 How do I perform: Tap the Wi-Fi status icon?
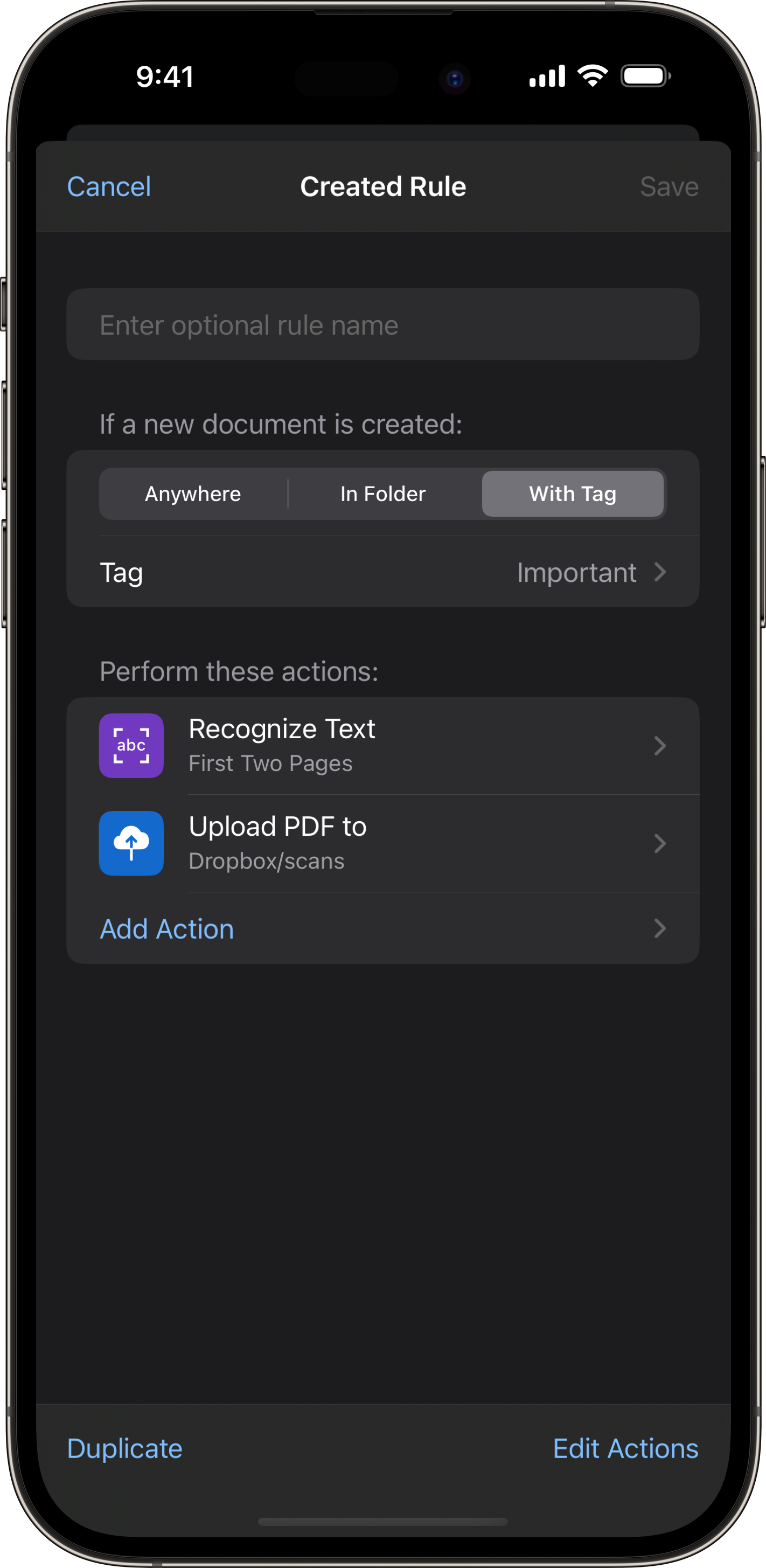point(592,75)
